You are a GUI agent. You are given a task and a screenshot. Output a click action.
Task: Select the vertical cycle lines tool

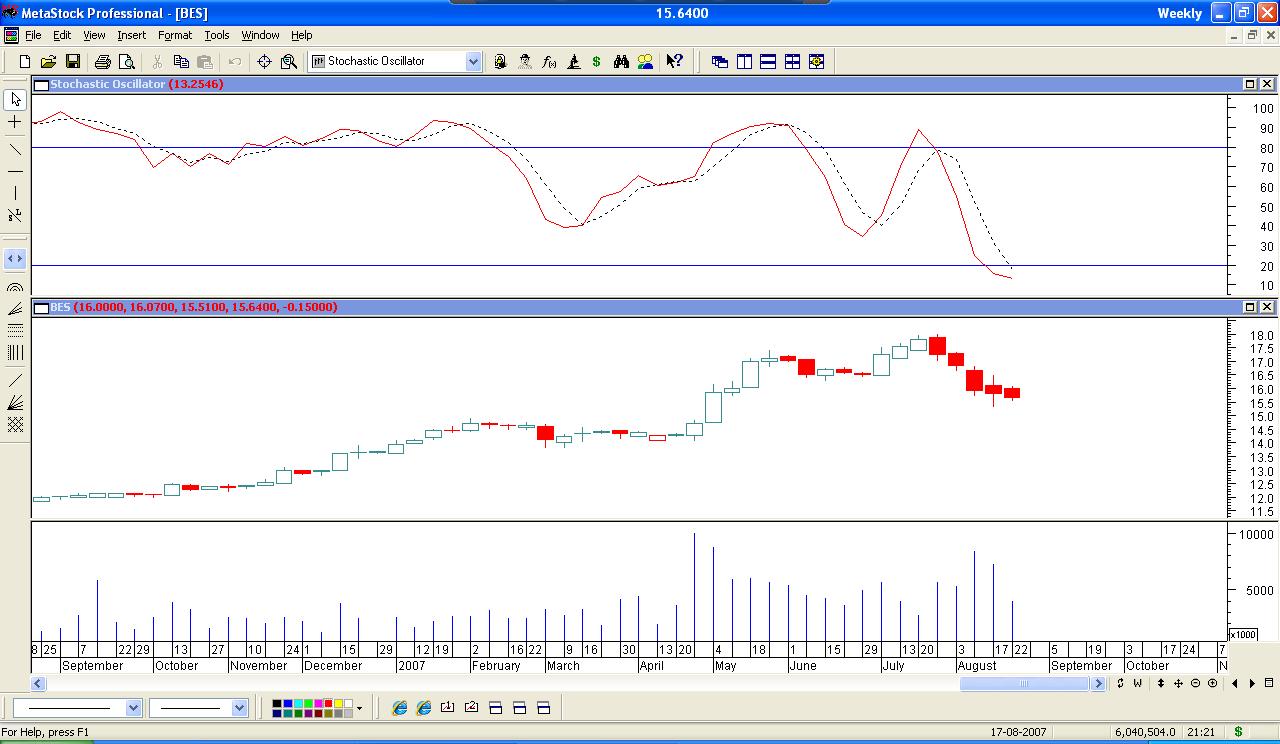pos(15,352)
